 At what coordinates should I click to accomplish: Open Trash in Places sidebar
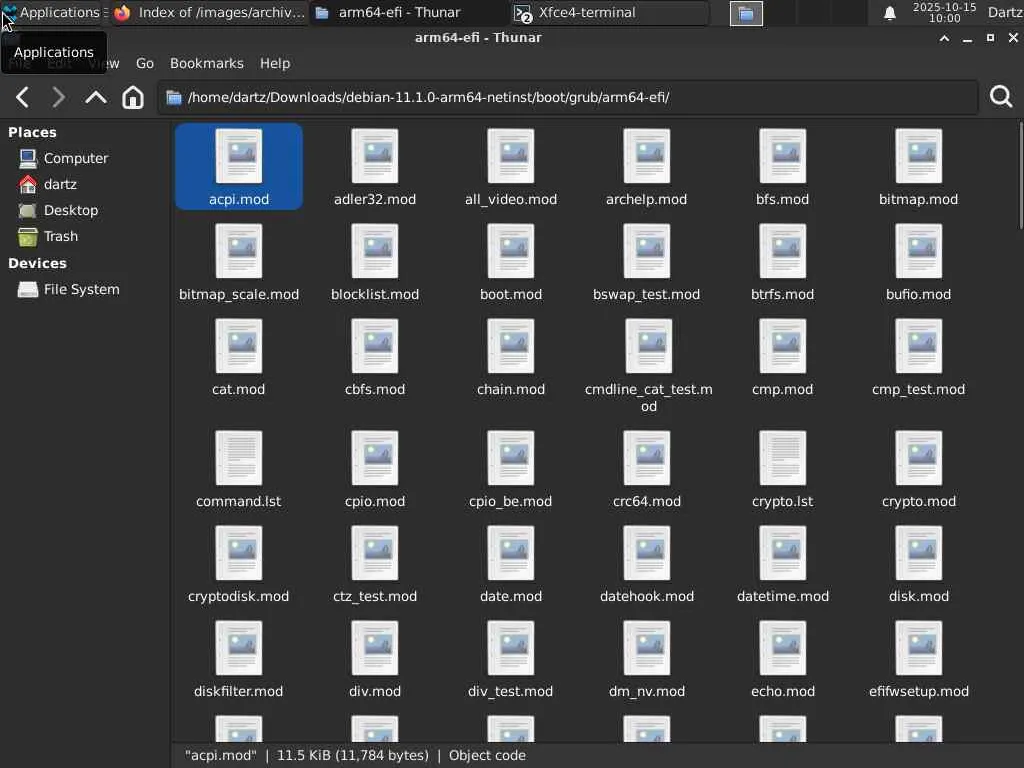point(61,236)
